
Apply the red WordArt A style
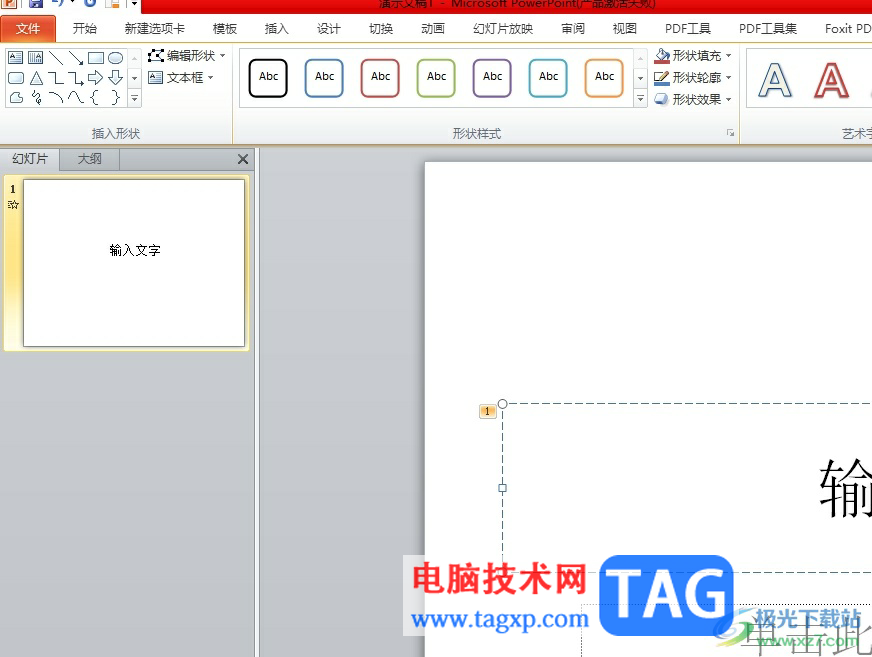831,81
